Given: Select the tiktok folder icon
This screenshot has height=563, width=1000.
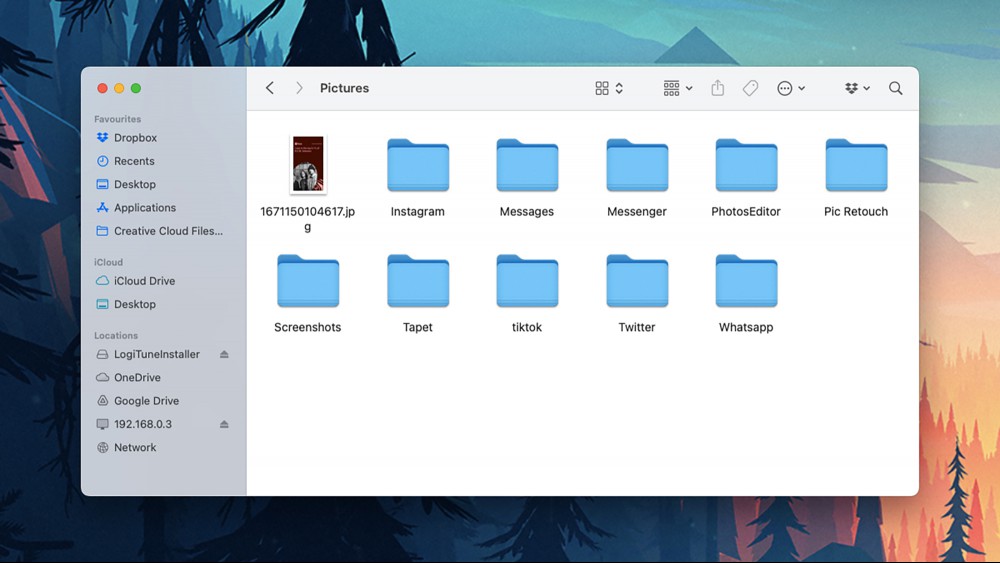Looking at the screenshot, I should (527, 281).
